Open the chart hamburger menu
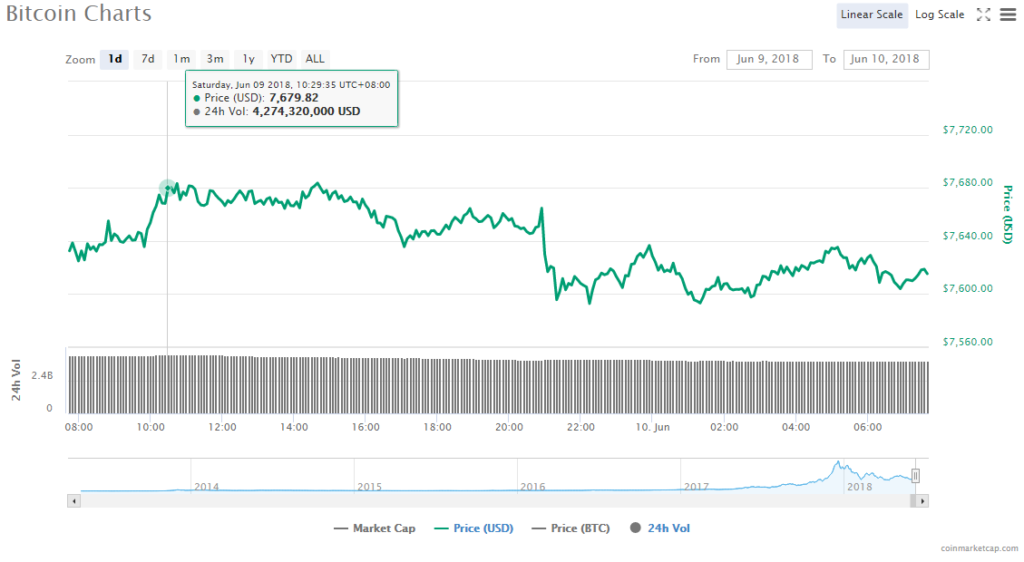Viewport: 1024px width, 562px height. pos(1008,14)
